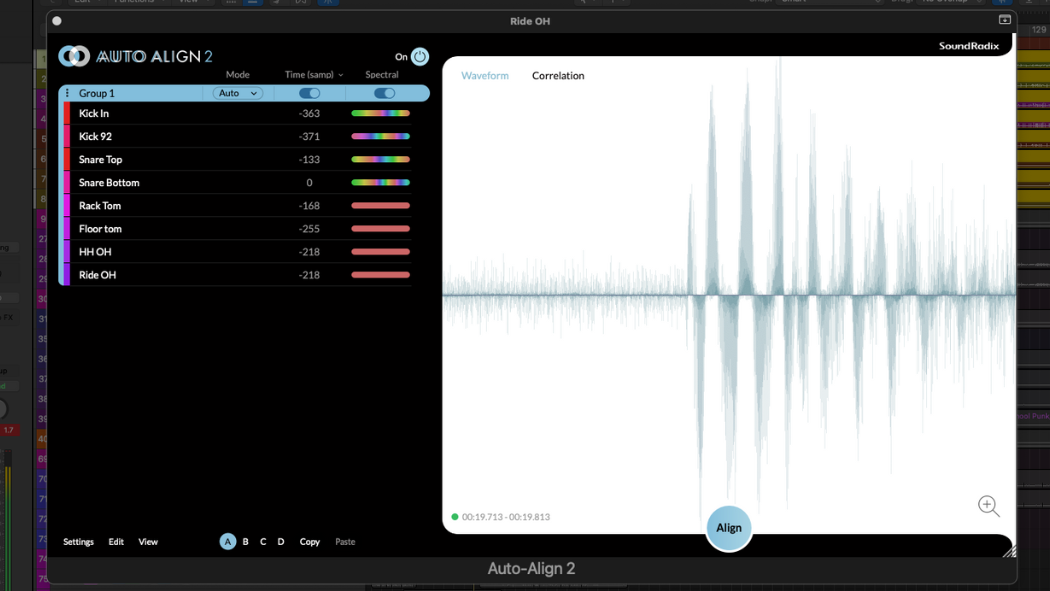
Task: Click the Auto Align 2 logo icon
Action: 74,56
